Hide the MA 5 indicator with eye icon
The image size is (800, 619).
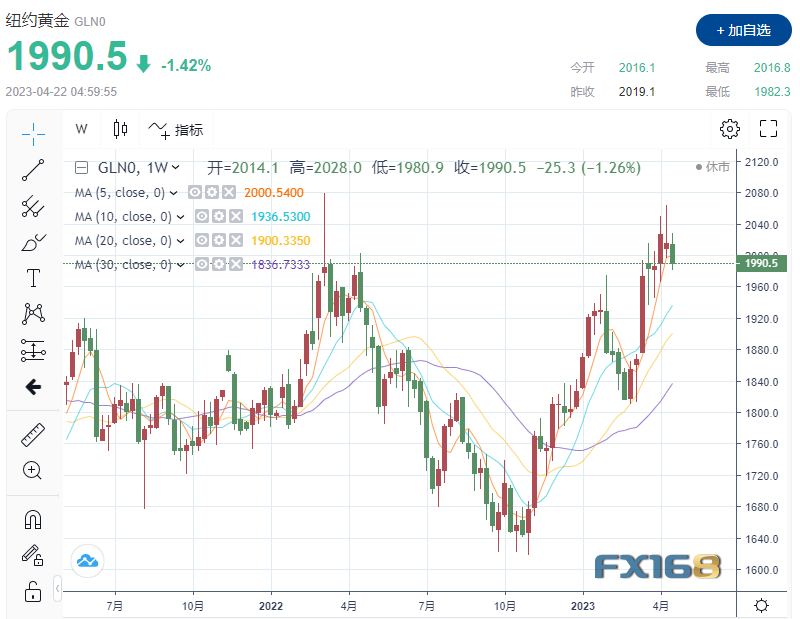click(x=196, y=193)
